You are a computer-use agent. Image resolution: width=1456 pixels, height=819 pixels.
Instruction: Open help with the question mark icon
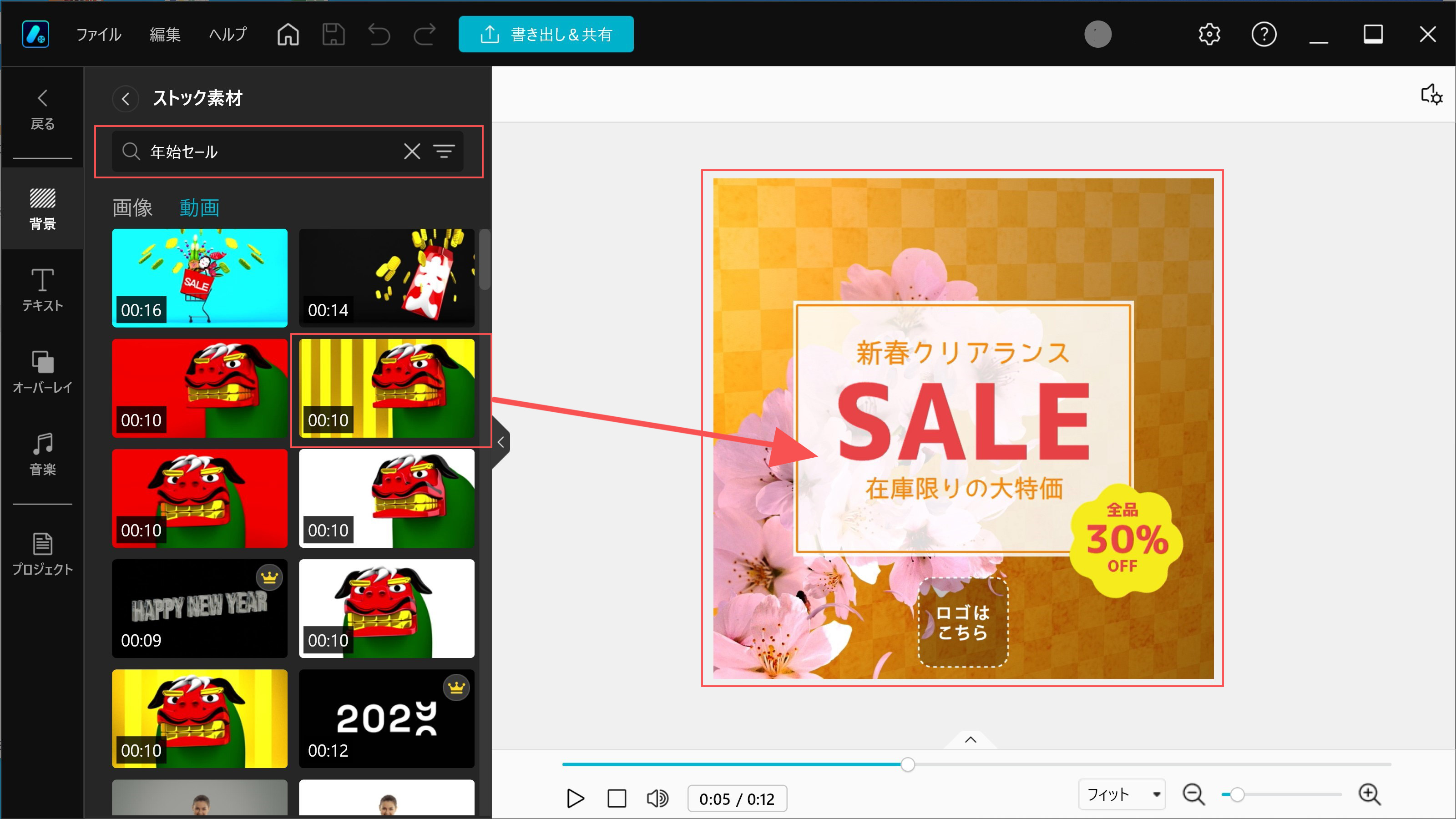(1264, 35)
